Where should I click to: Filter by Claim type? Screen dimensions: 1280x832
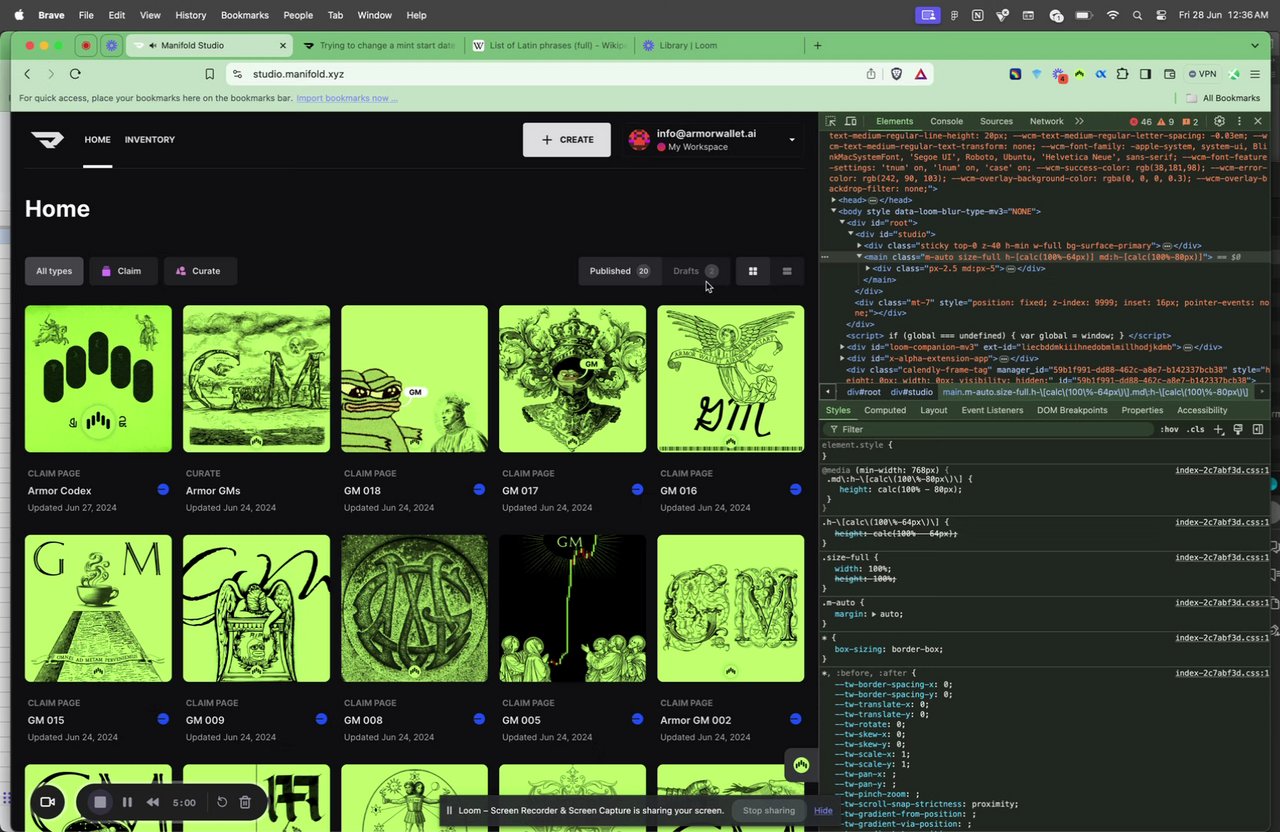[121, 271]
